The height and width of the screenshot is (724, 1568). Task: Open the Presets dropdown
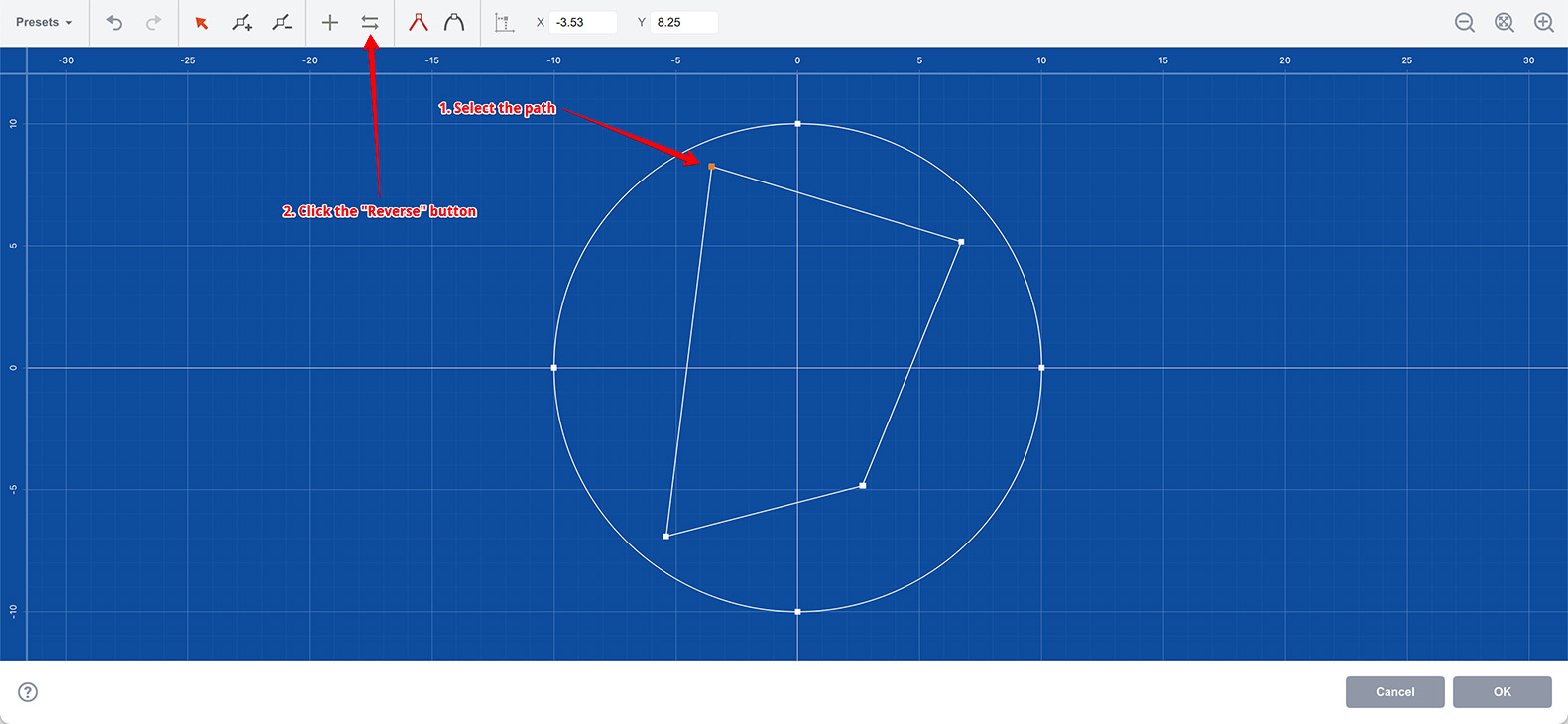[44, 22]
